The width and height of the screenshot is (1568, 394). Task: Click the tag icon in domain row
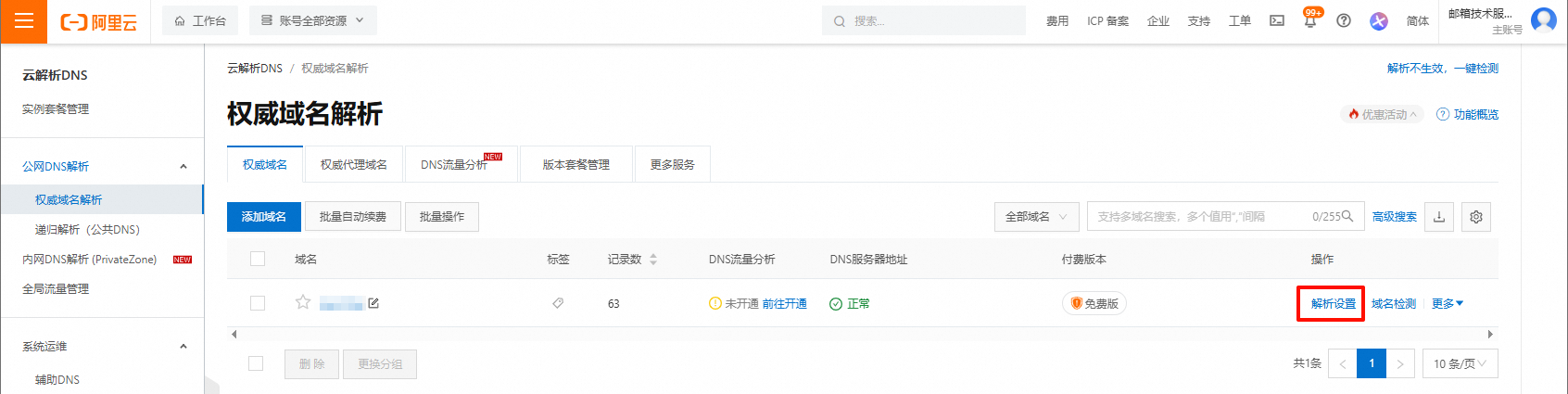pyautogui.click(x=558, y=303)
